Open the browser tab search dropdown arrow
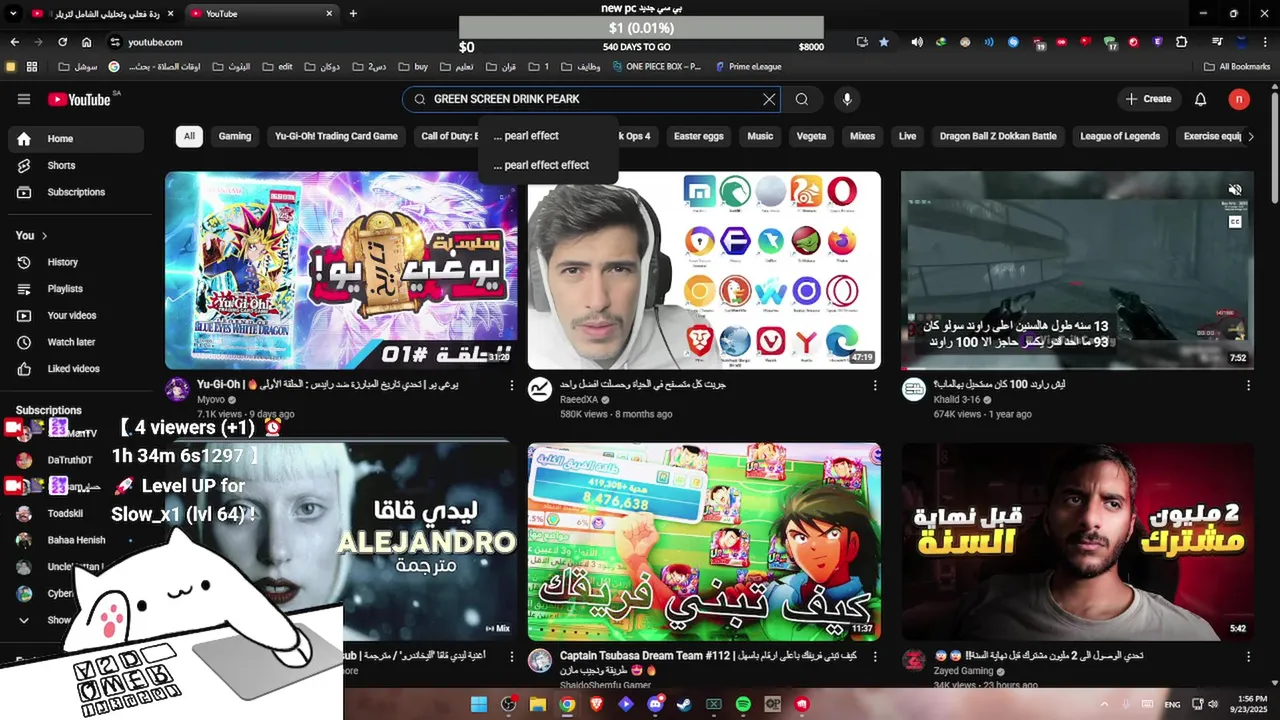The image size is (1280, 720). coord(12,13)
